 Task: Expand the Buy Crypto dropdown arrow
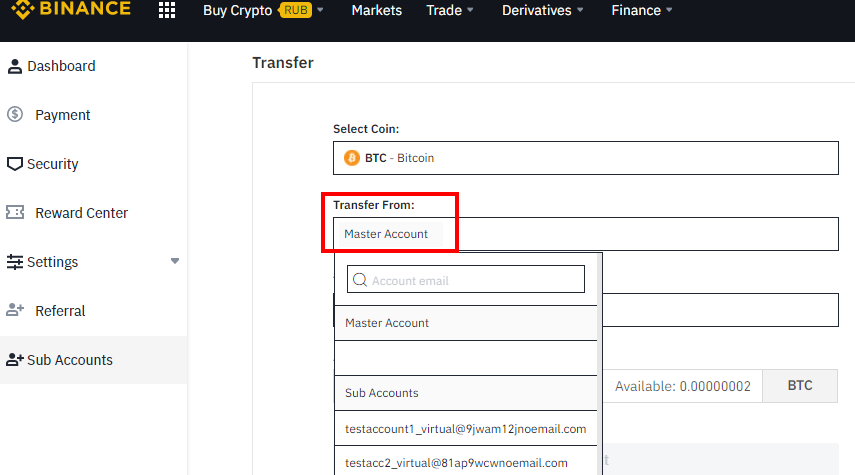[x=320, y=10]
